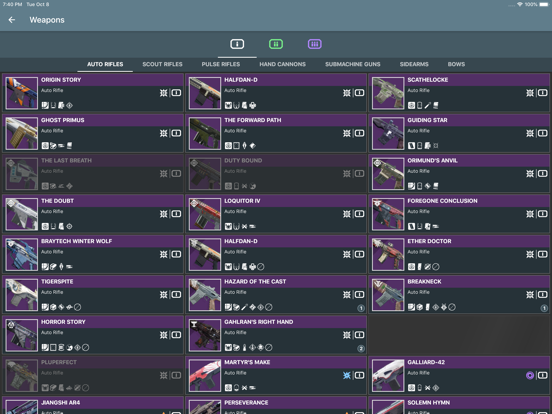The height and width of the screenshot is (414, 552).
Task: Select Solemn Hymn weapon name
Action: [428, 402]
